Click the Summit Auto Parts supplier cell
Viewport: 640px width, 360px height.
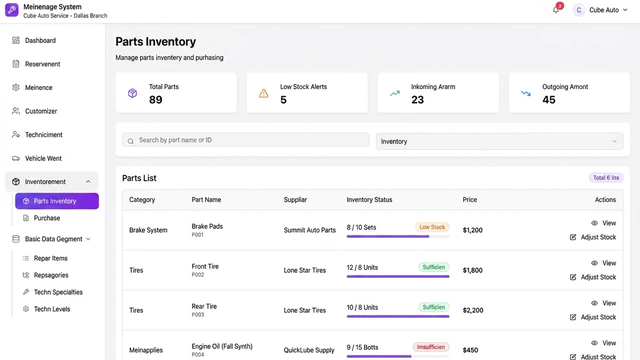[x=309, y=230]
